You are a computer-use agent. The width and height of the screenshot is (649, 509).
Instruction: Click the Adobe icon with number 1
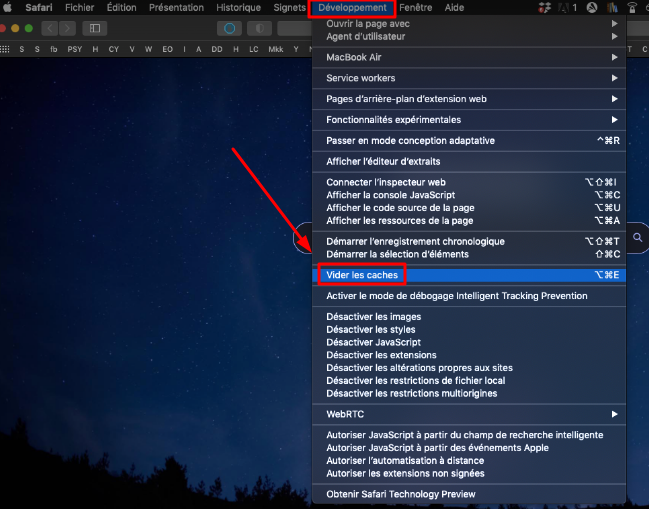[x=567, y=7]
